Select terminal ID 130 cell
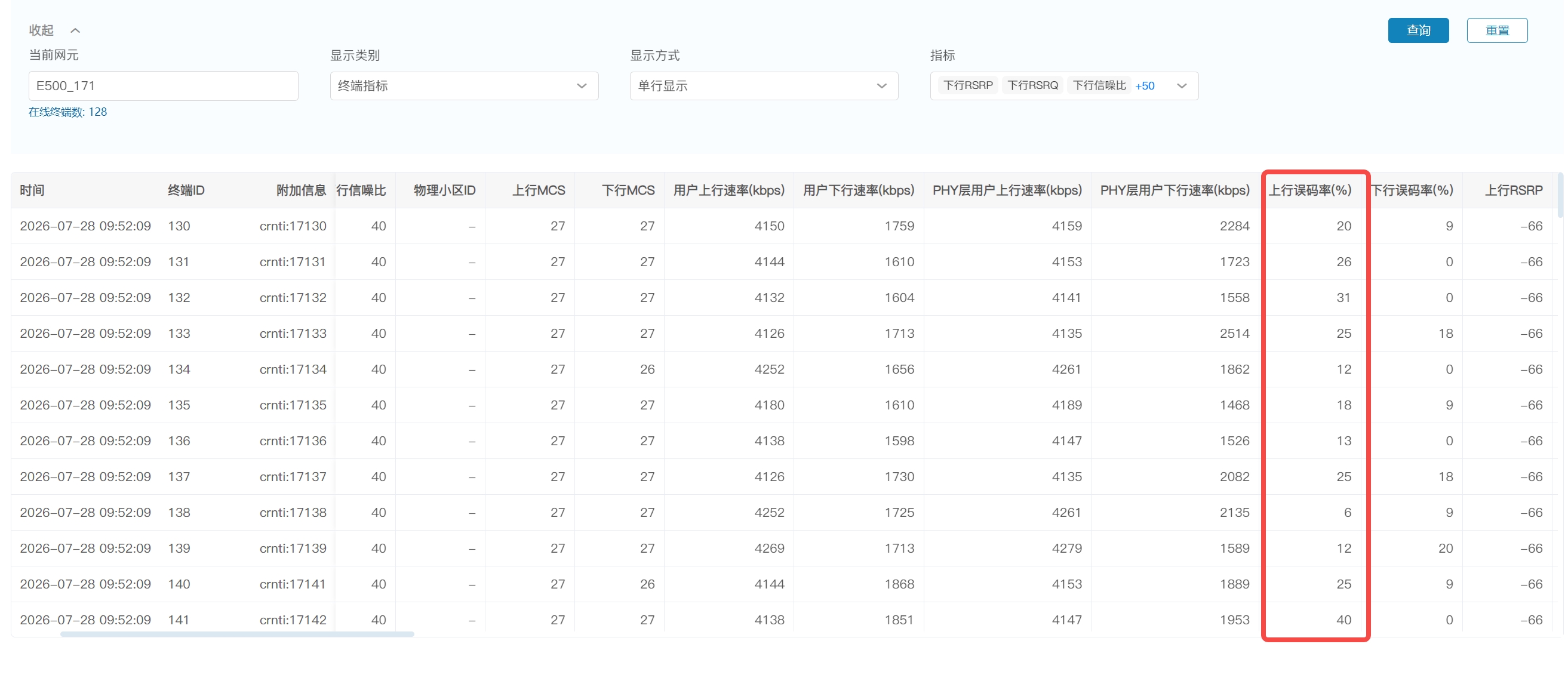This screenshot has width=1568, height=684. pyautogui.click(x=179, y=226)
